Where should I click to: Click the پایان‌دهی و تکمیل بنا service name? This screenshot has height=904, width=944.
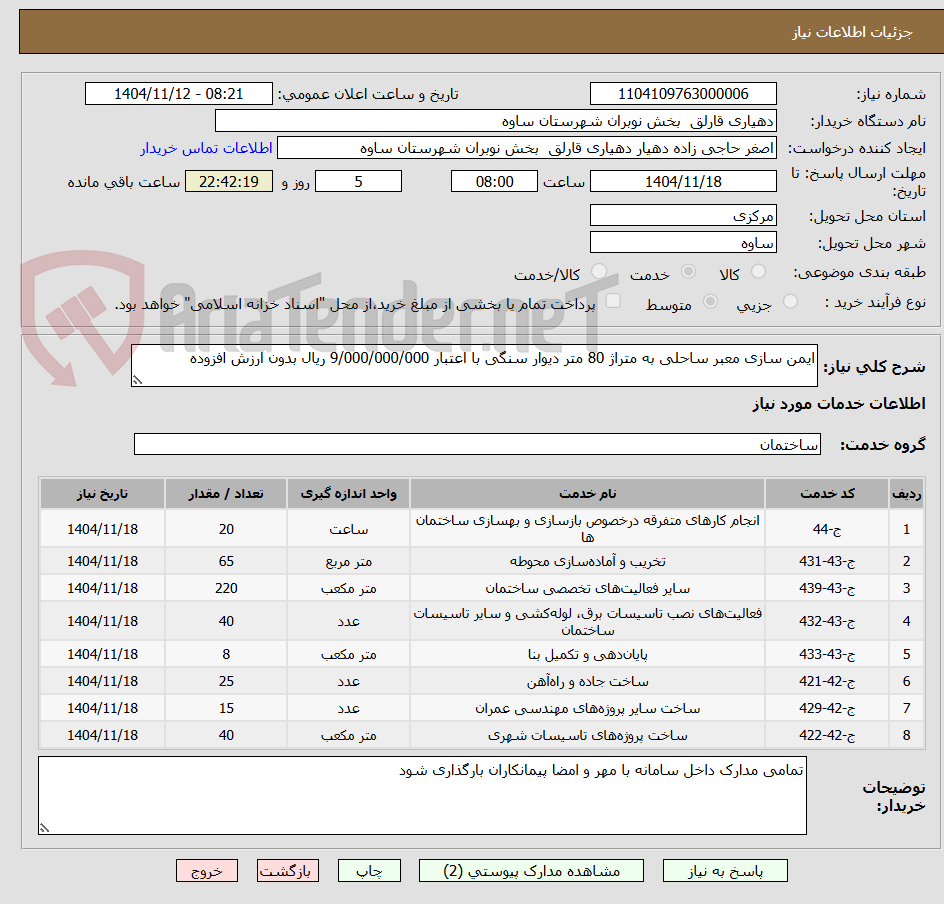(588, 654)
